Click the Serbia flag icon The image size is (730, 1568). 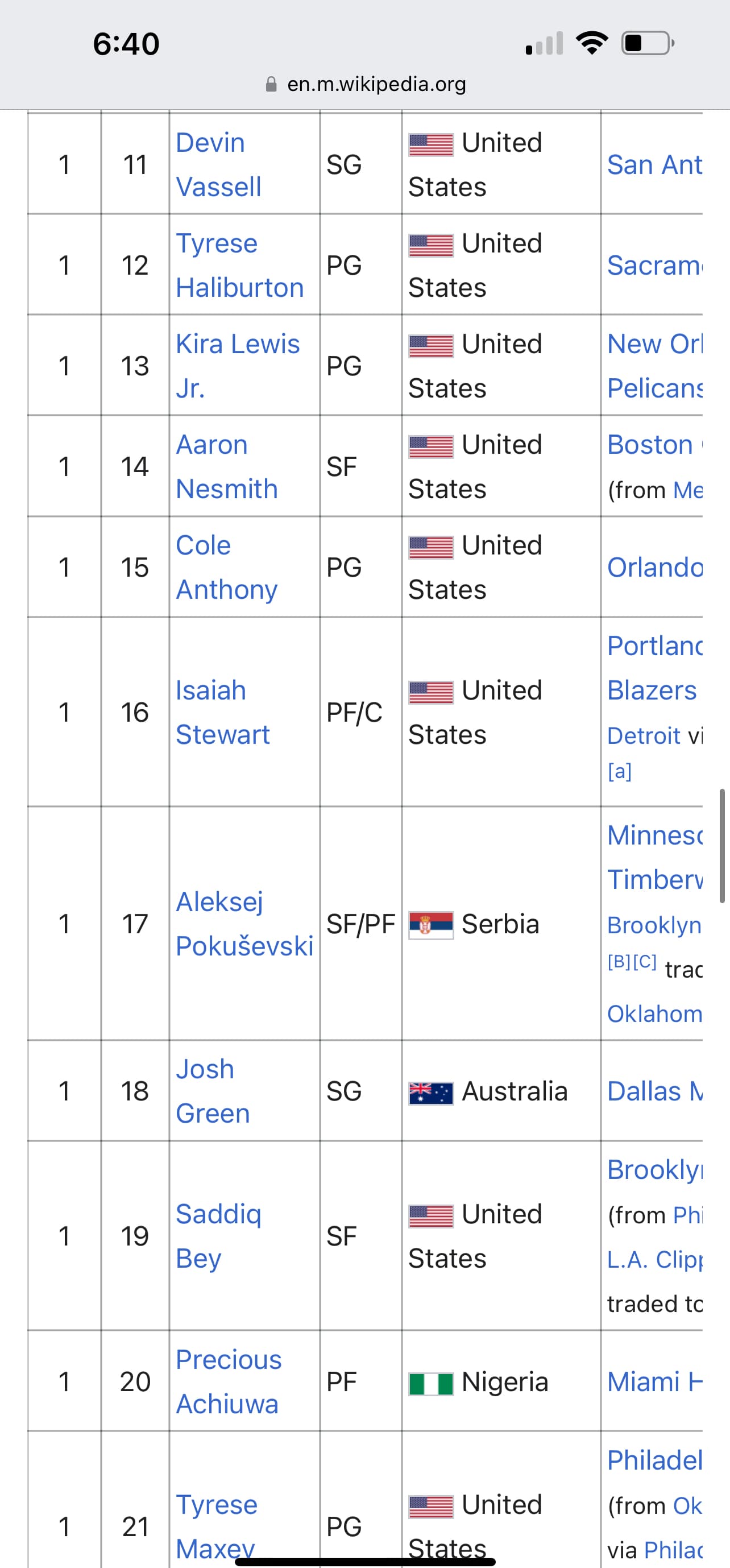(431, 925)
